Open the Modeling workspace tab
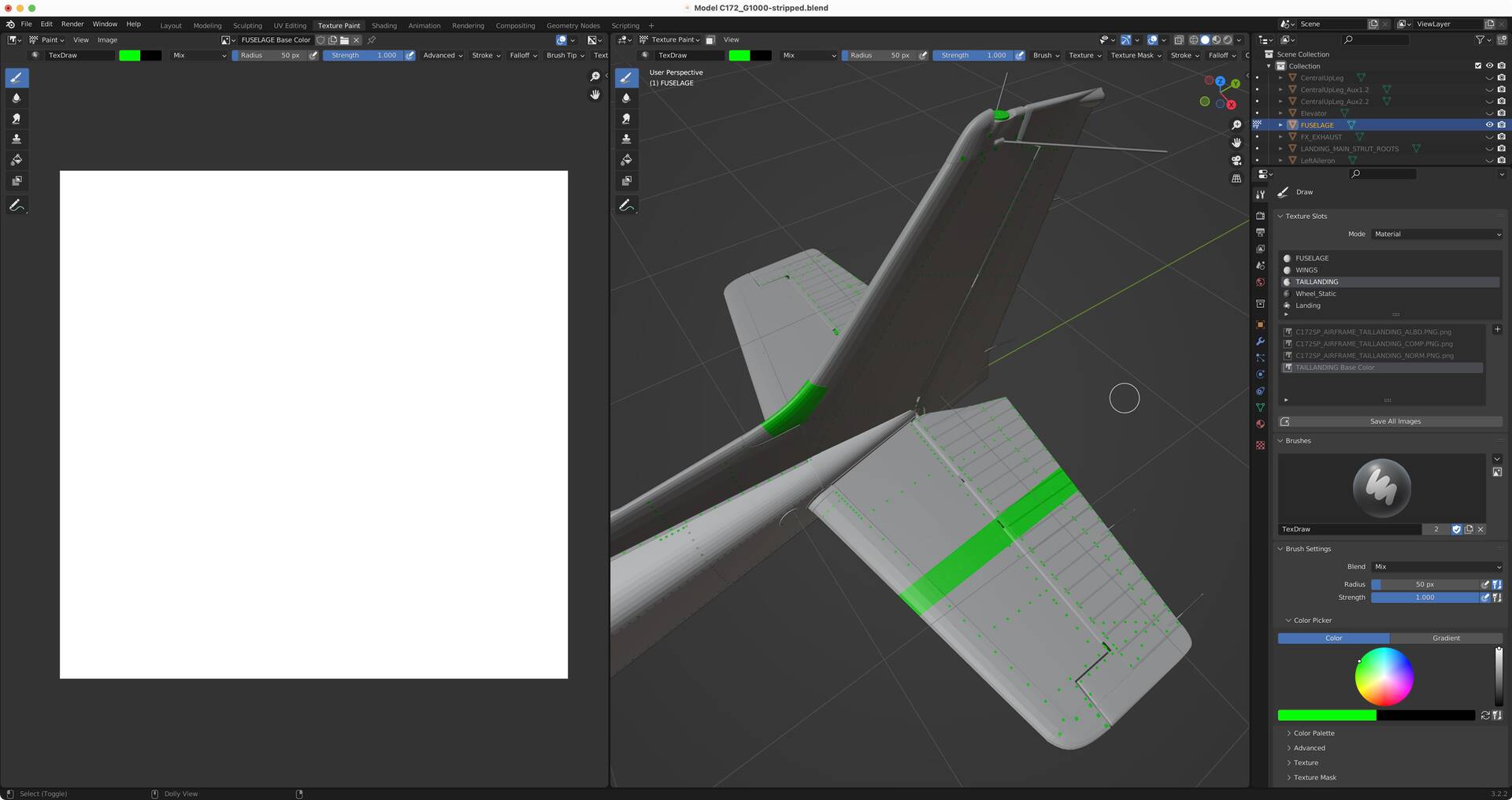This screenshot has height=800, width=1512. coord(207,25)
